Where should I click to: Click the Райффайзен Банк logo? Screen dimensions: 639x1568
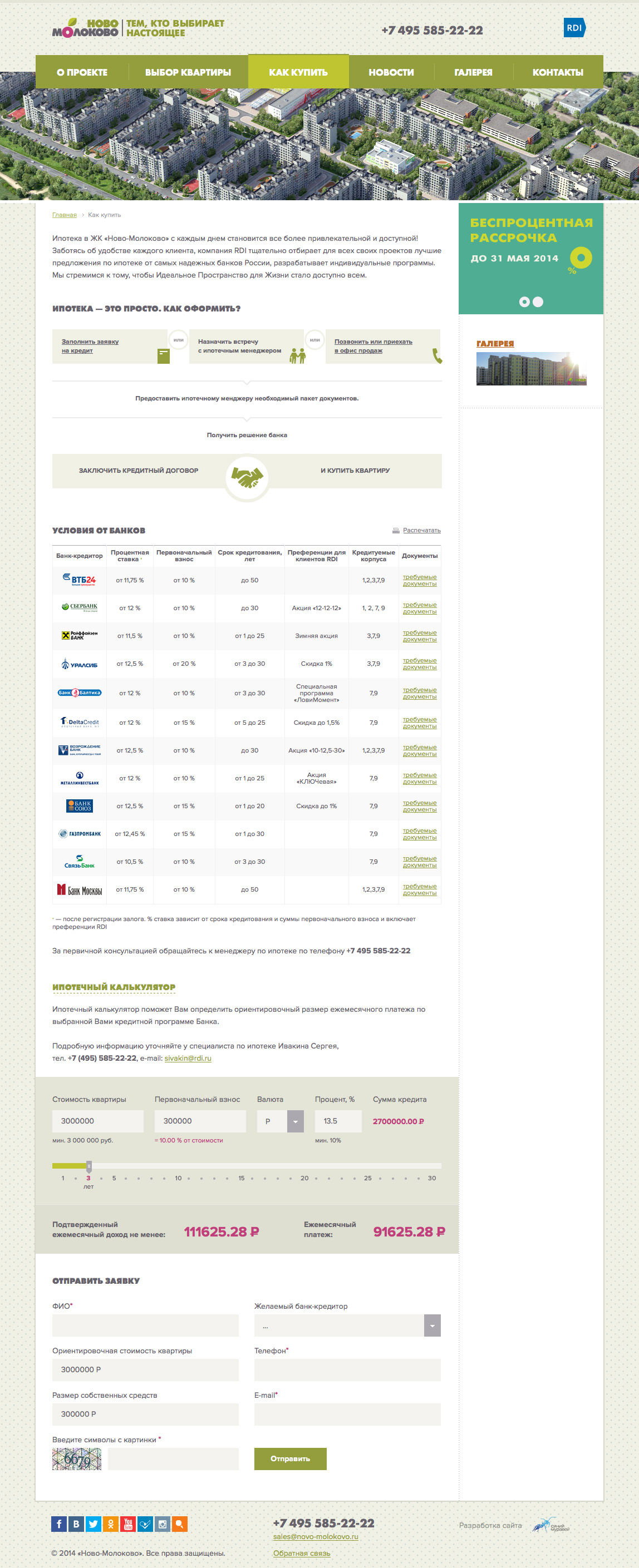[x=80, y=635]
